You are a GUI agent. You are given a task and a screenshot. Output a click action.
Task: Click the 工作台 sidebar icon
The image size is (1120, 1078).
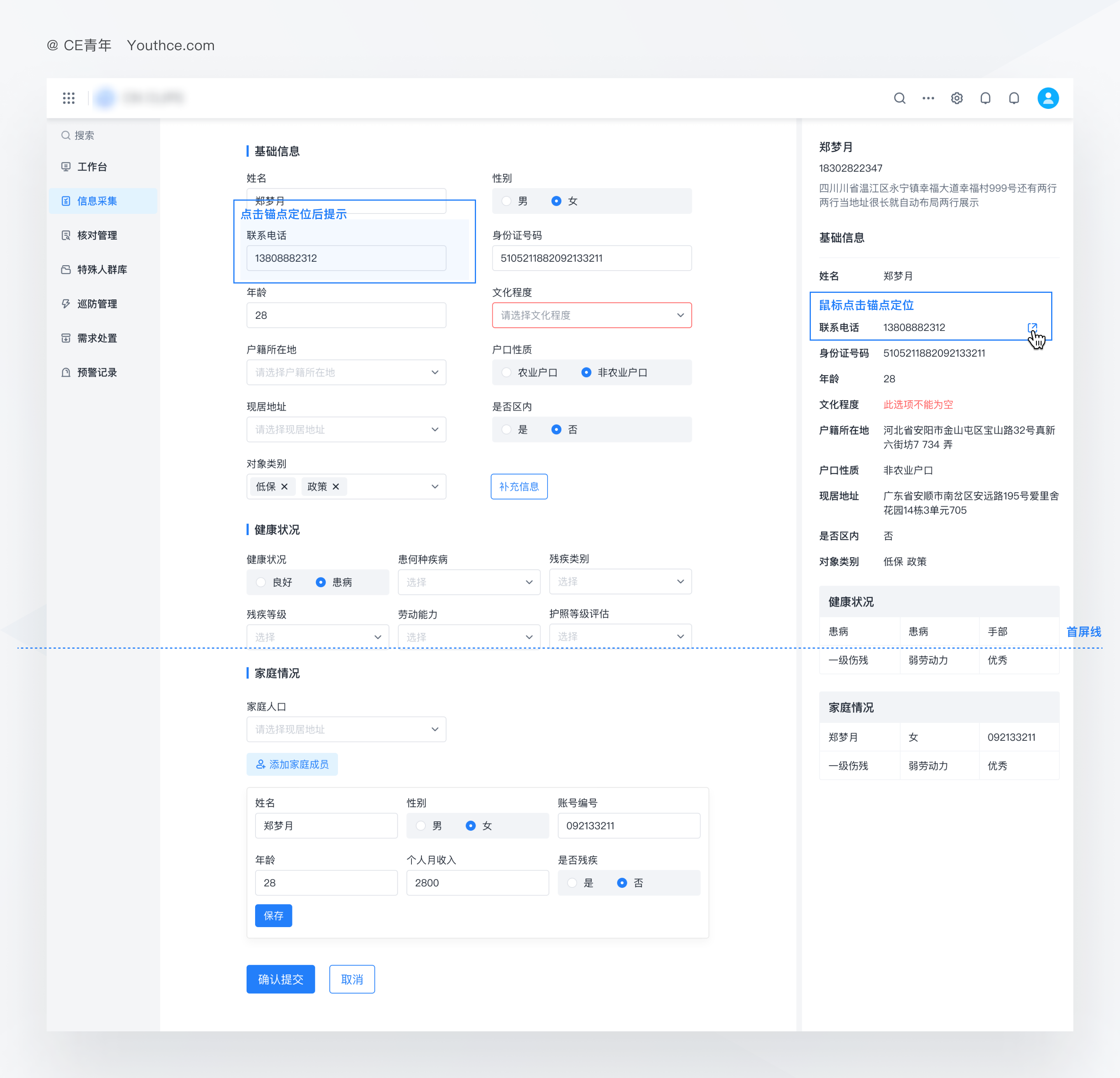[x=66, y=167]
